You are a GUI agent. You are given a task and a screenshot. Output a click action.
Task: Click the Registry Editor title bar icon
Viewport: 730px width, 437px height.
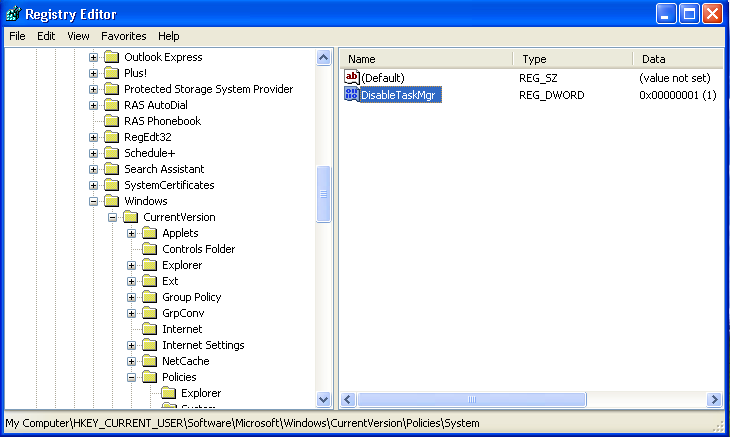13,14
